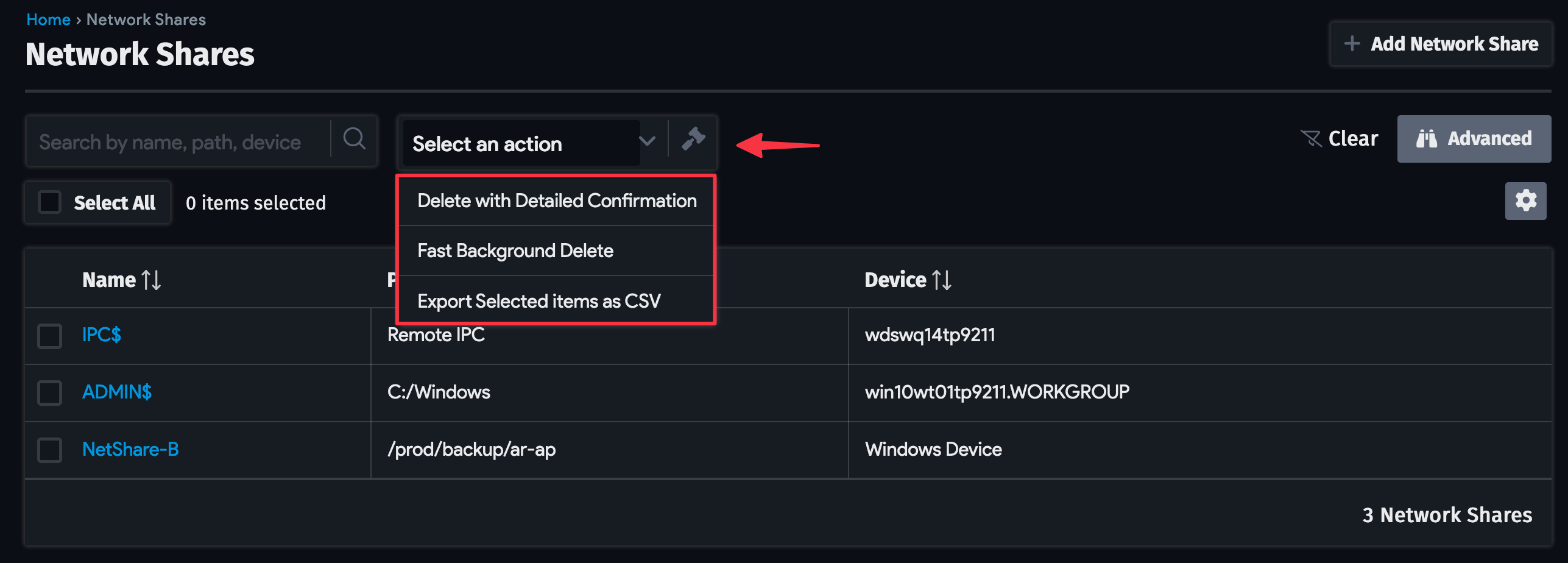
Task: Open table settings with the gear icon
Action: click(1525, 200)
